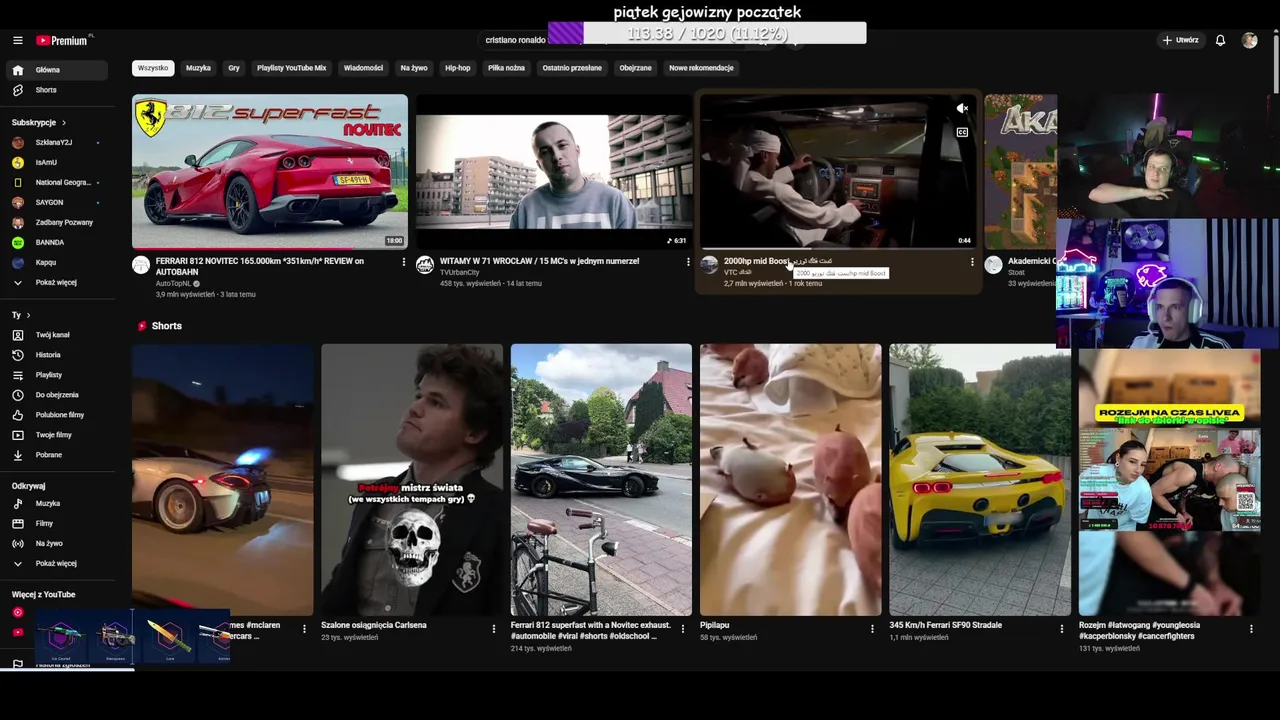
Task: Open options menu for WITAMY W 71 video
Action: pos(688,262)
